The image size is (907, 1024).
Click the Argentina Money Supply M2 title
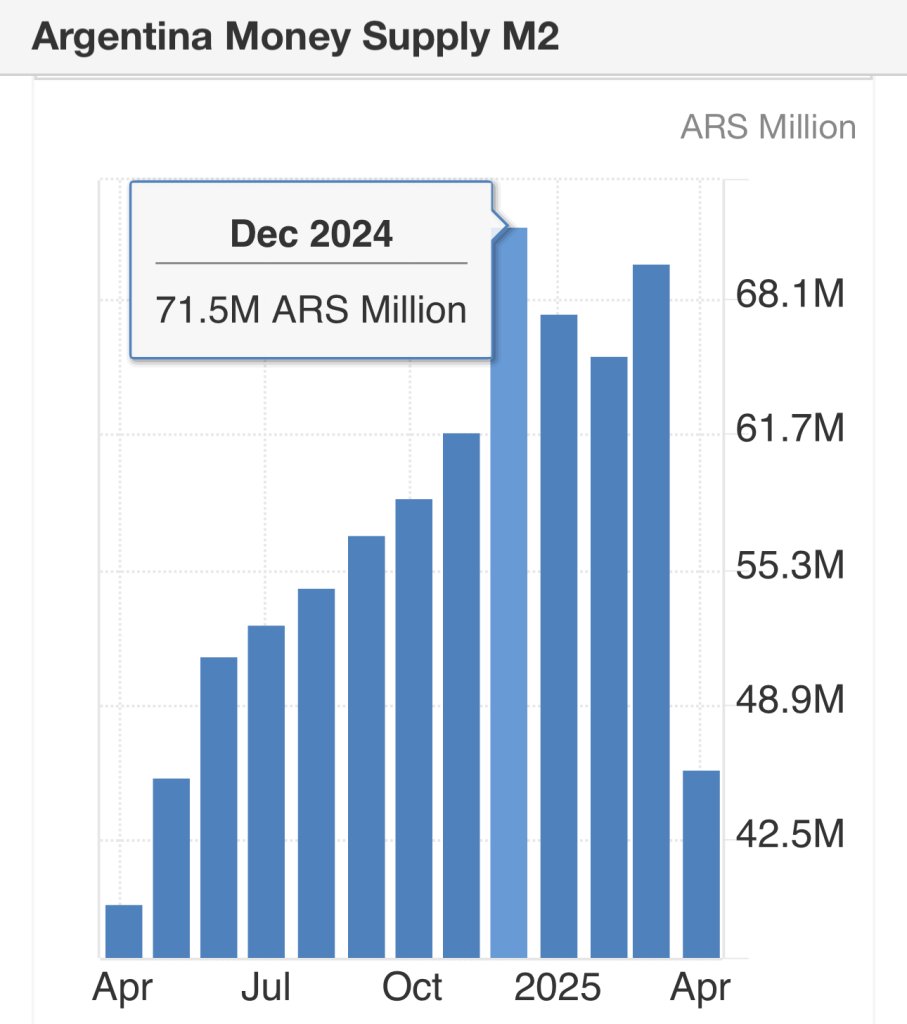click(x=295, y=37)
